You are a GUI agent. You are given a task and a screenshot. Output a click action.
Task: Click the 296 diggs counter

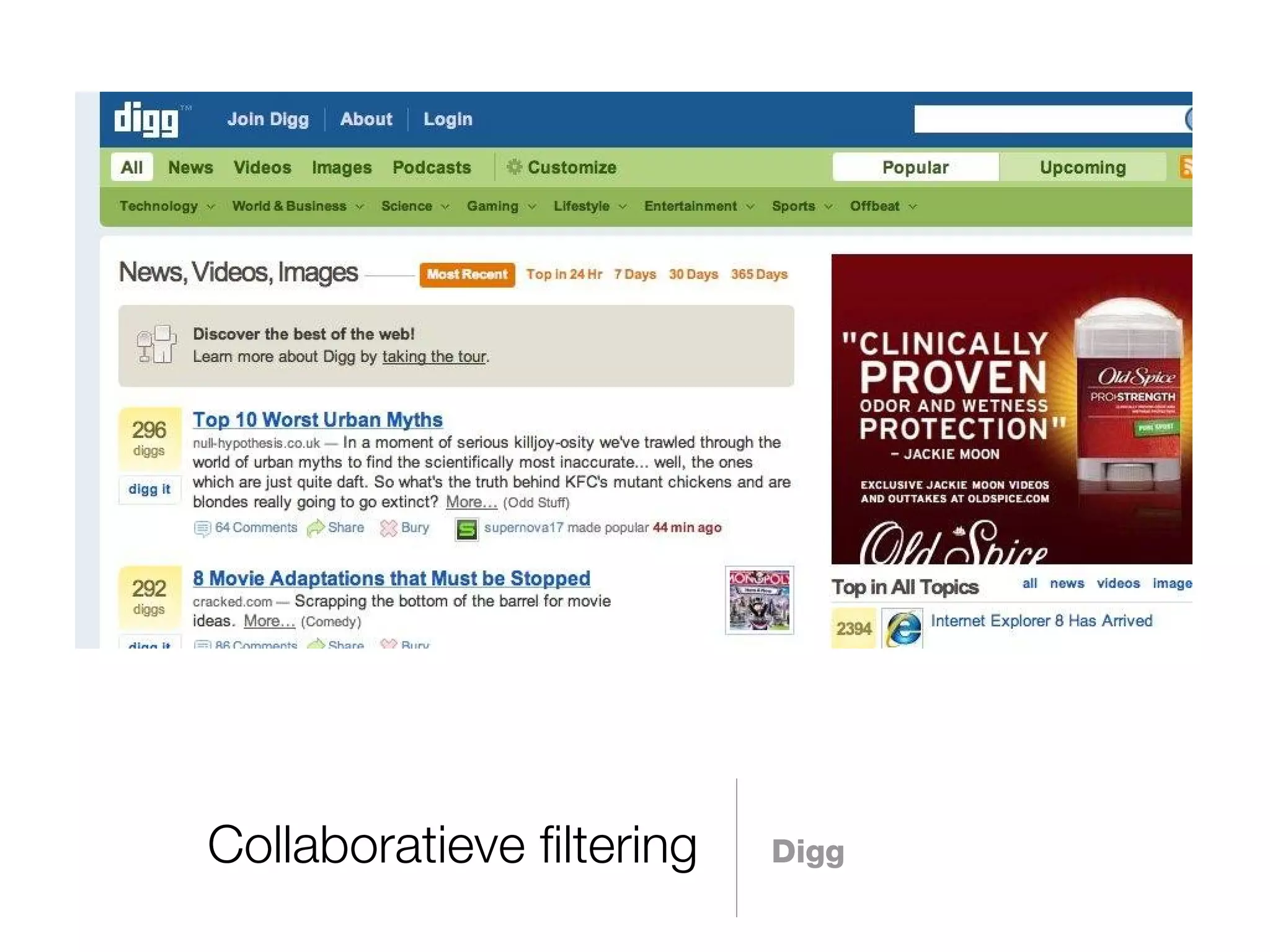click(149, 438)
